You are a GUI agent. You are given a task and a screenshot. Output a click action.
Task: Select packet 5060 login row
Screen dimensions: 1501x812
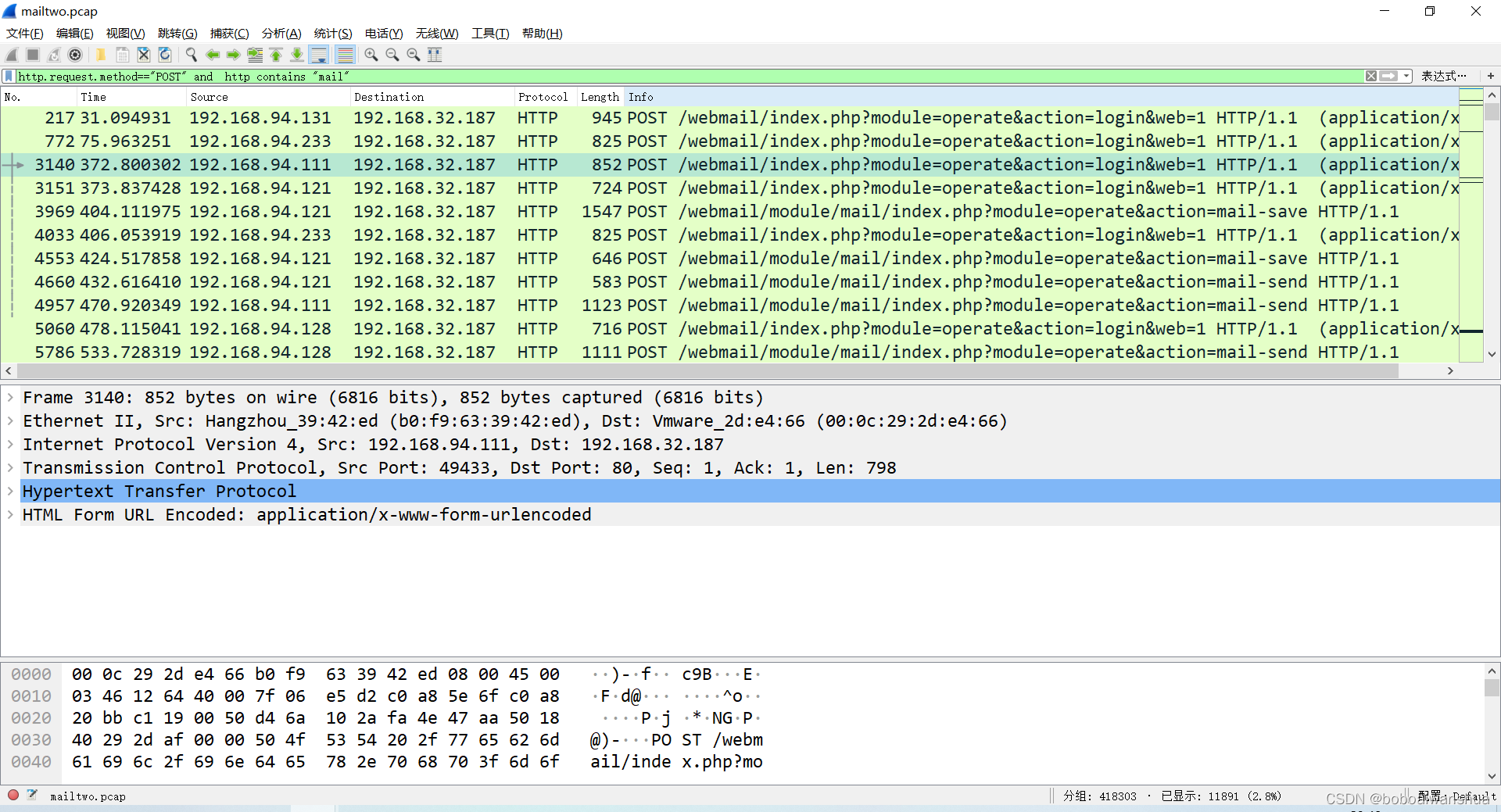(729, 329)
